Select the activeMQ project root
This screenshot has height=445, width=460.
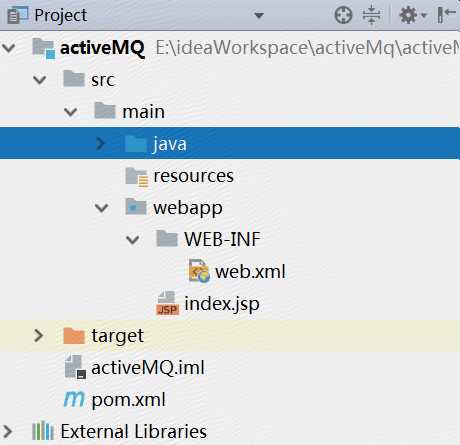(102, 48)
